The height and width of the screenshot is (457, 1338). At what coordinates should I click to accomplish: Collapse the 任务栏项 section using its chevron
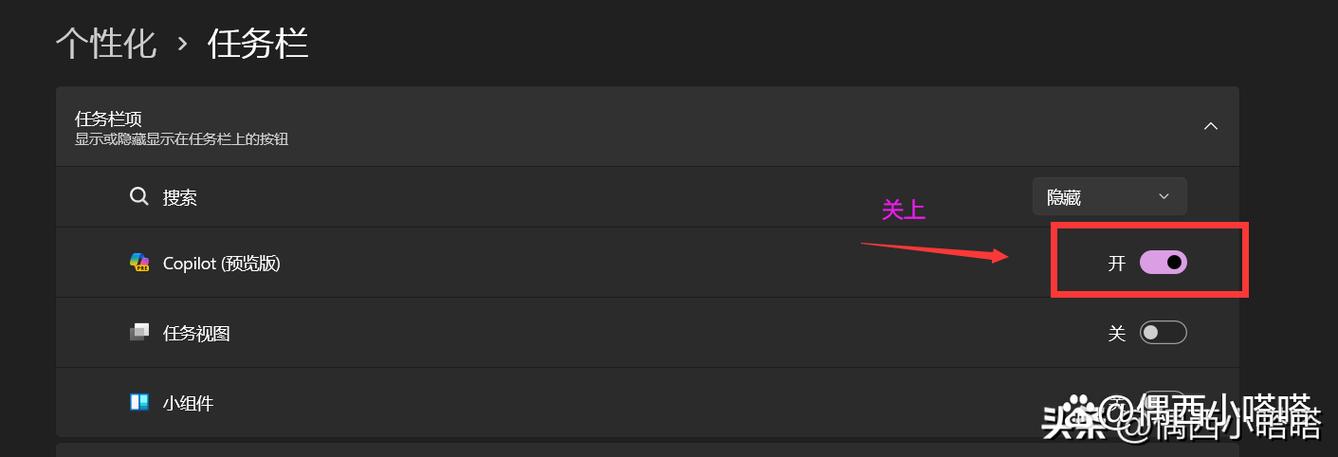point(1210,126)
